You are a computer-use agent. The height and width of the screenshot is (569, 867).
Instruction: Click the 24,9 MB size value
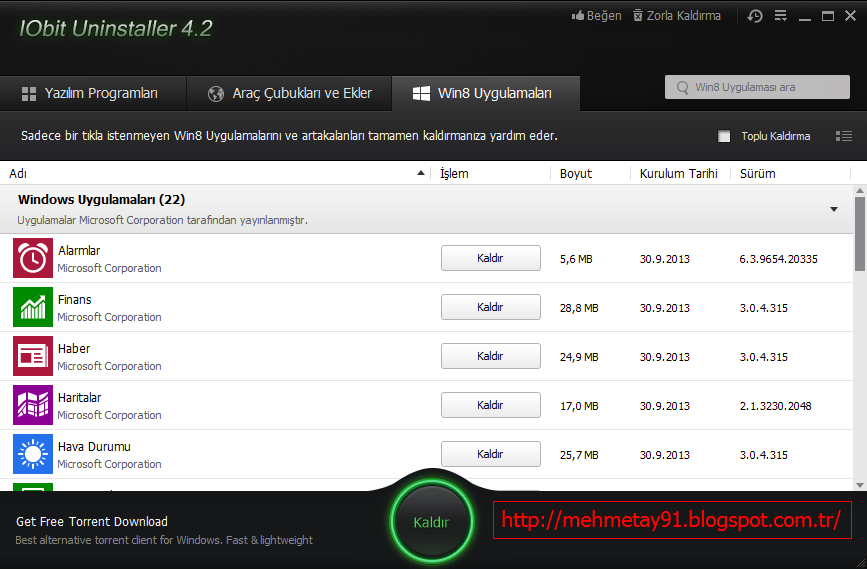(x=579, y=357)
